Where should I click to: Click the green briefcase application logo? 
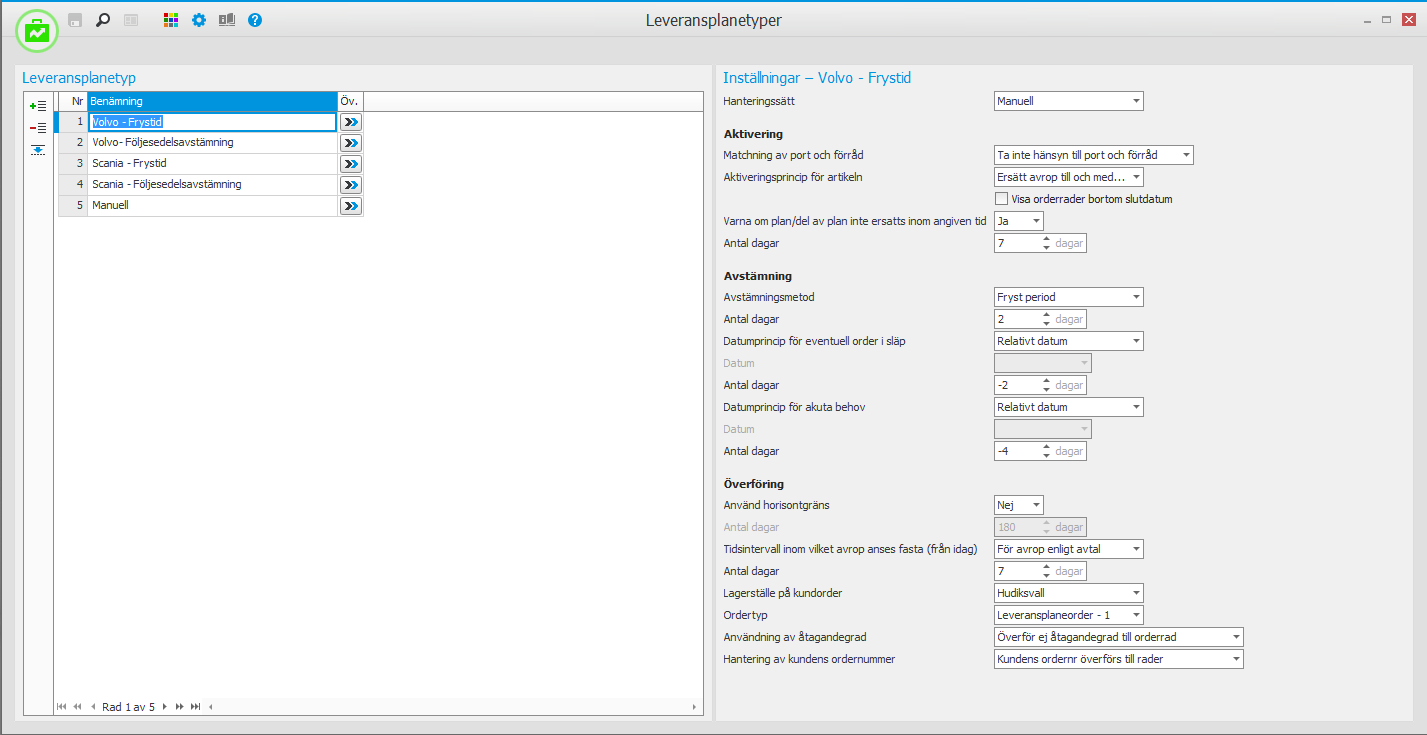(37, 31)
